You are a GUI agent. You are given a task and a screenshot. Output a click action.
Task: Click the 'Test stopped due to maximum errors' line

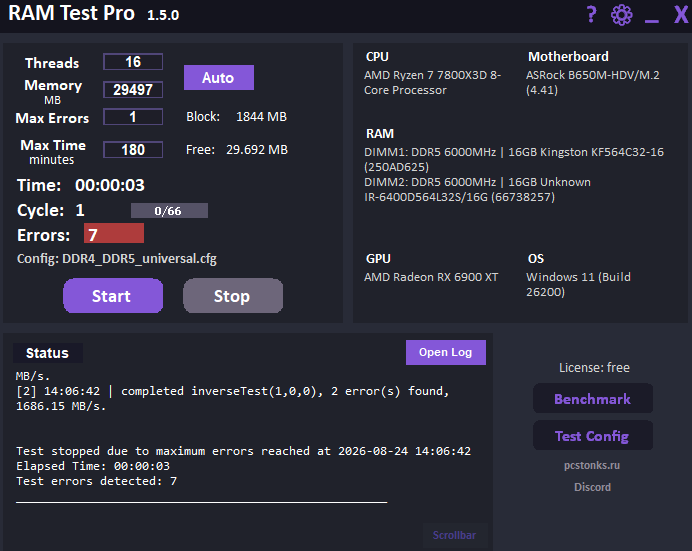244,451
